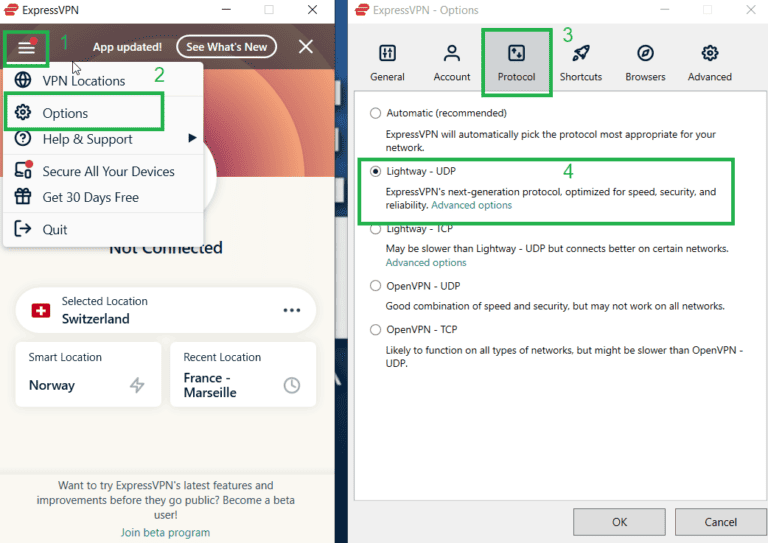This screenshot has width=768, height=543.
Task: Select OpenVPN - UDP protocol
Action: click(x=375, y=285)
